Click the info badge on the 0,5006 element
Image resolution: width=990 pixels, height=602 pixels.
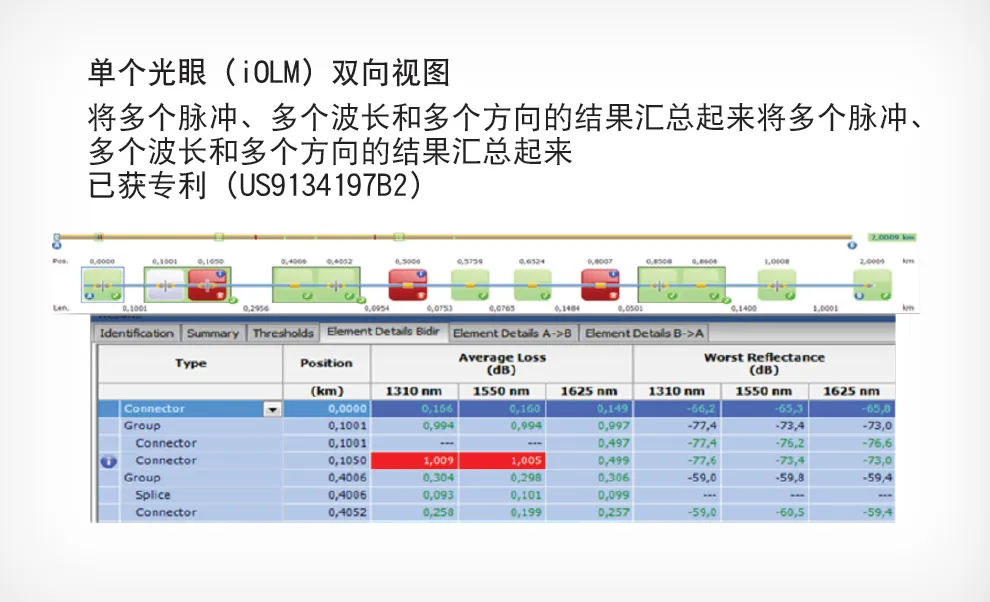tap(421, 274)
